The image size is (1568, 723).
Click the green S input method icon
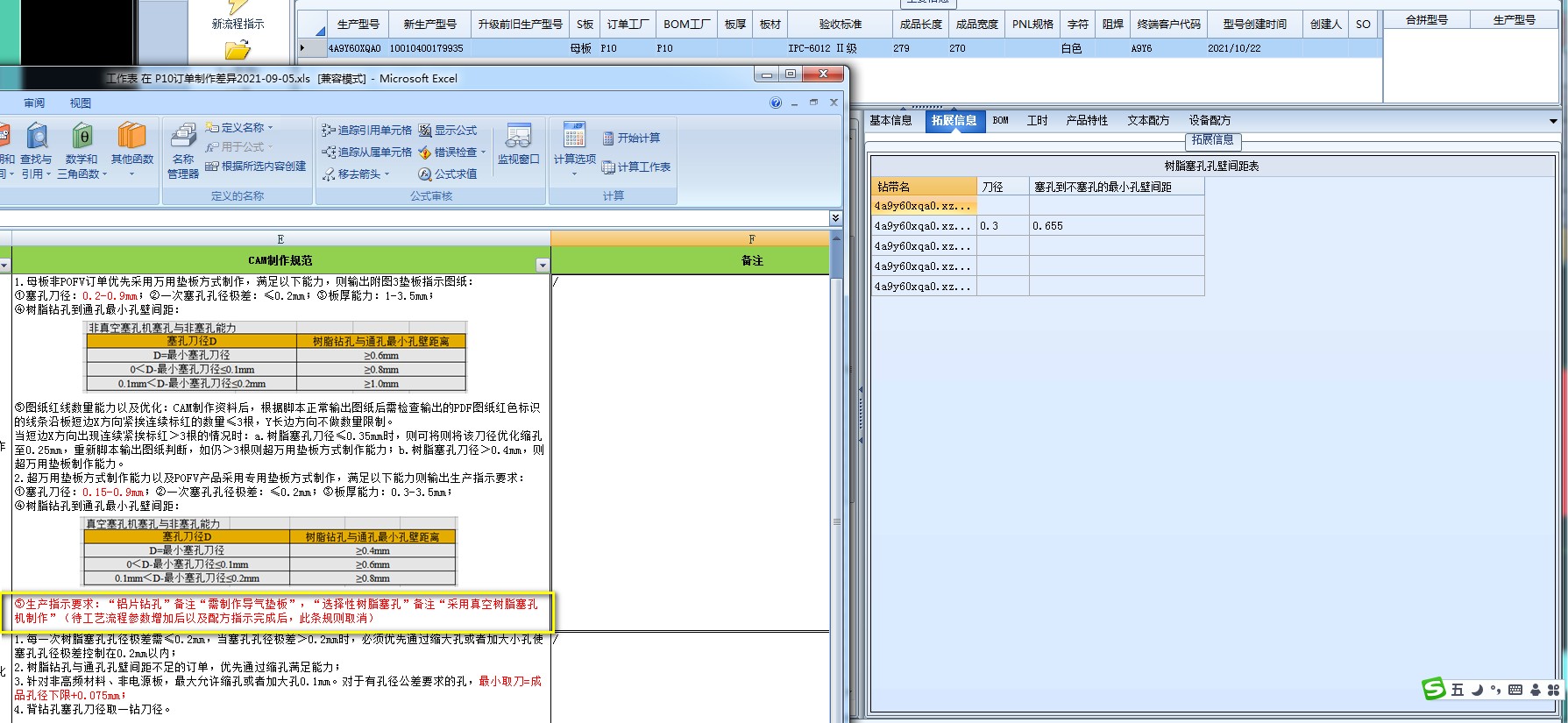pyautogui.click(x=1434, y=689)
